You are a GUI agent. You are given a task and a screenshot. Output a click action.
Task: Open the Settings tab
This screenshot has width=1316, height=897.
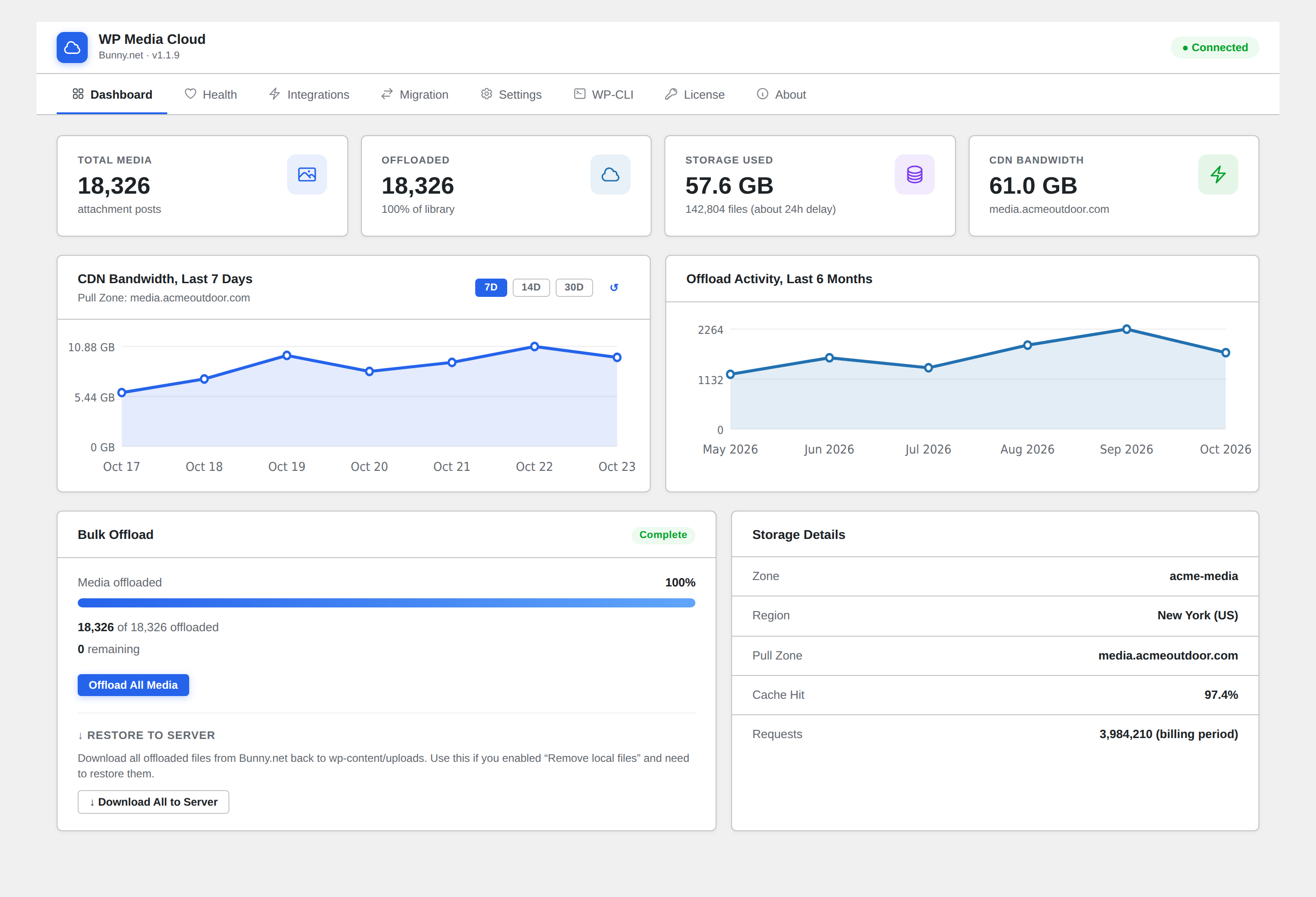(x=511, y=95)
